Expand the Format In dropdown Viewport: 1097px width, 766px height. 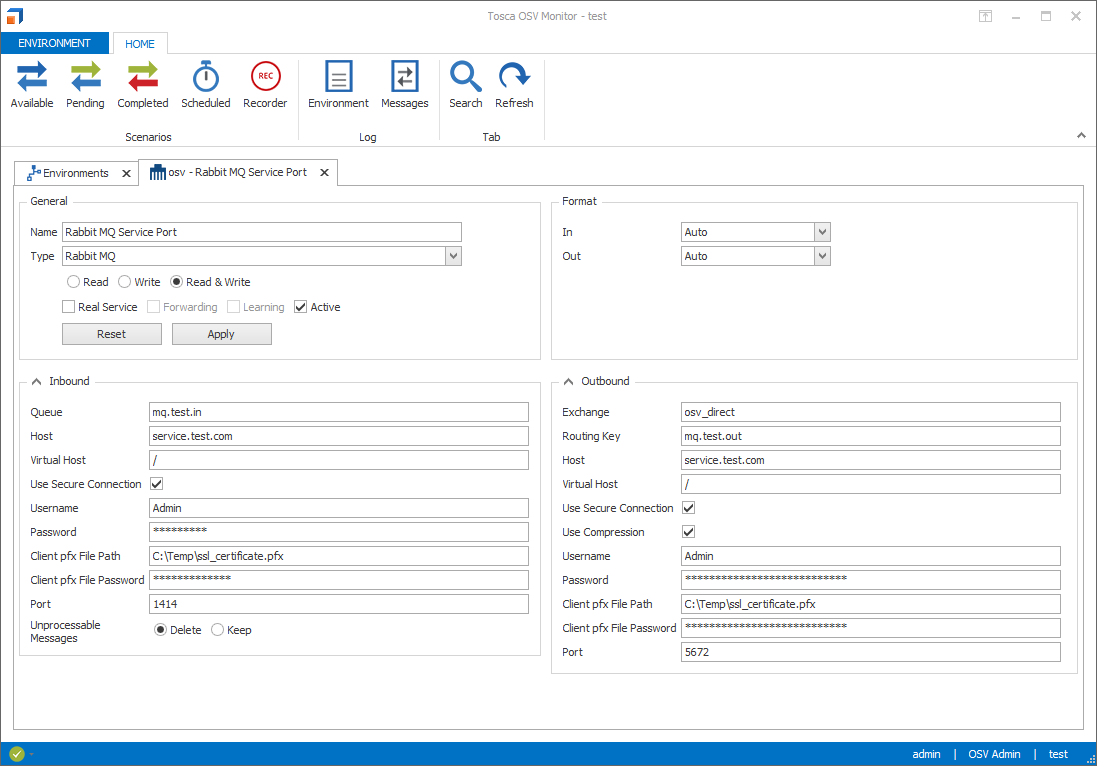pos(822,232)
